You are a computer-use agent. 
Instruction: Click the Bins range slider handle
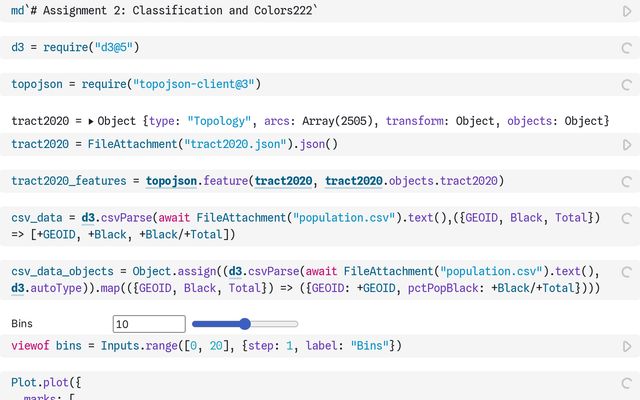[244, 324]
